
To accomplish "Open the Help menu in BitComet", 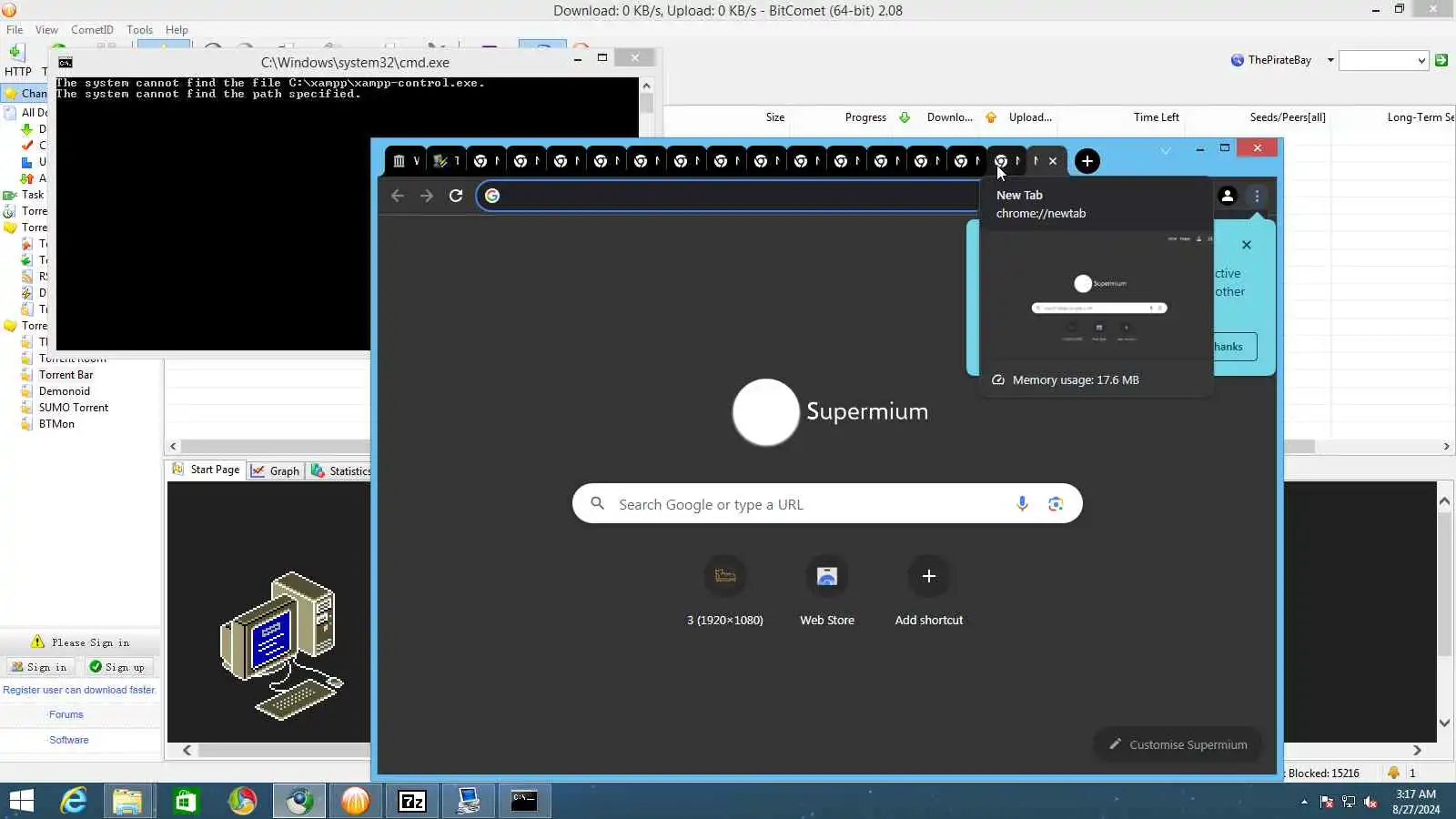I will pos(177,30).
